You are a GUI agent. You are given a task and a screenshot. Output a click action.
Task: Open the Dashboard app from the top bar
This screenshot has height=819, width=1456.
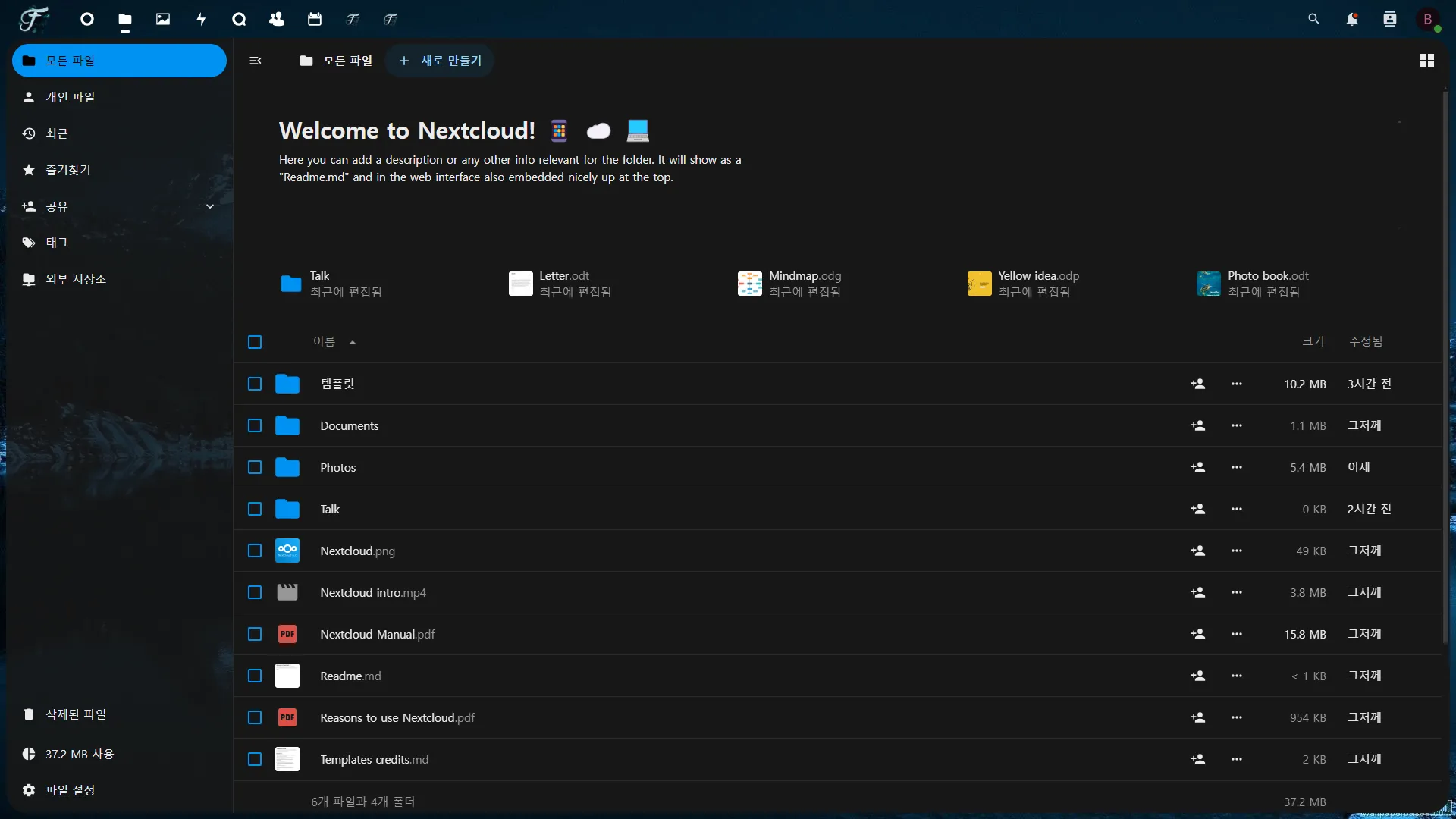click(86, 19)
